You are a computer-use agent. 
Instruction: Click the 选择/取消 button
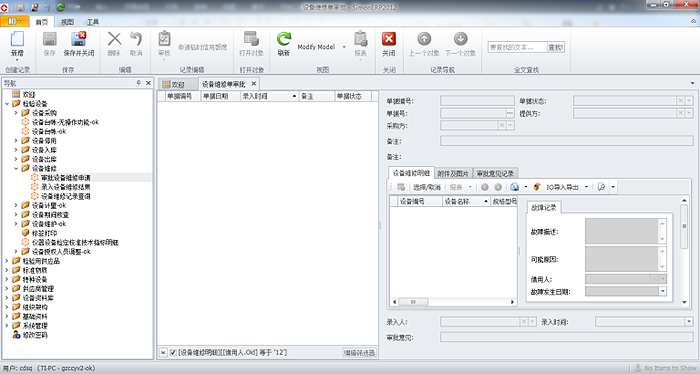427,187
